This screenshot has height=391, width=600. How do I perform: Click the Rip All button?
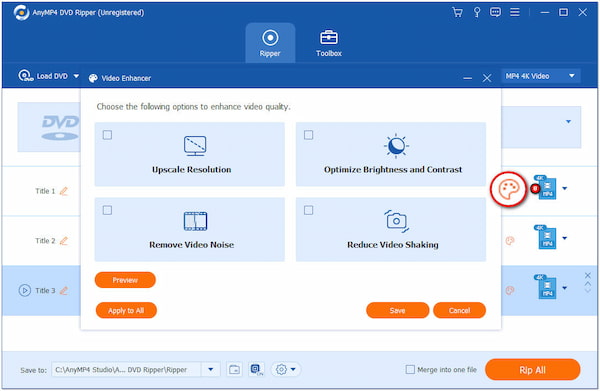click(532, 370)
